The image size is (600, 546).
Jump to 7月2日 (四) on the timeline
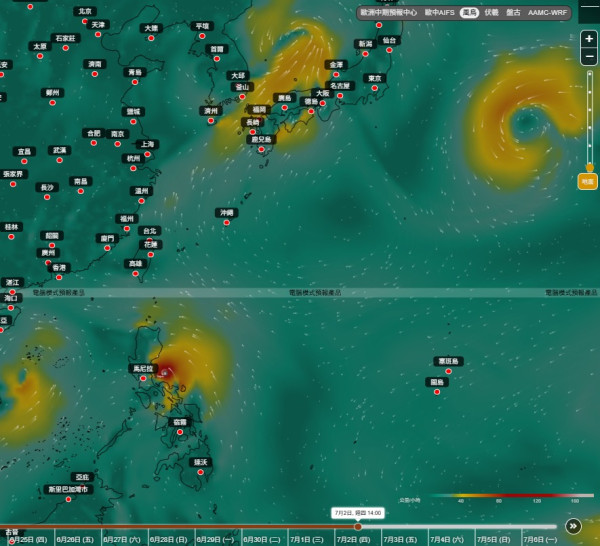(354, 539)
